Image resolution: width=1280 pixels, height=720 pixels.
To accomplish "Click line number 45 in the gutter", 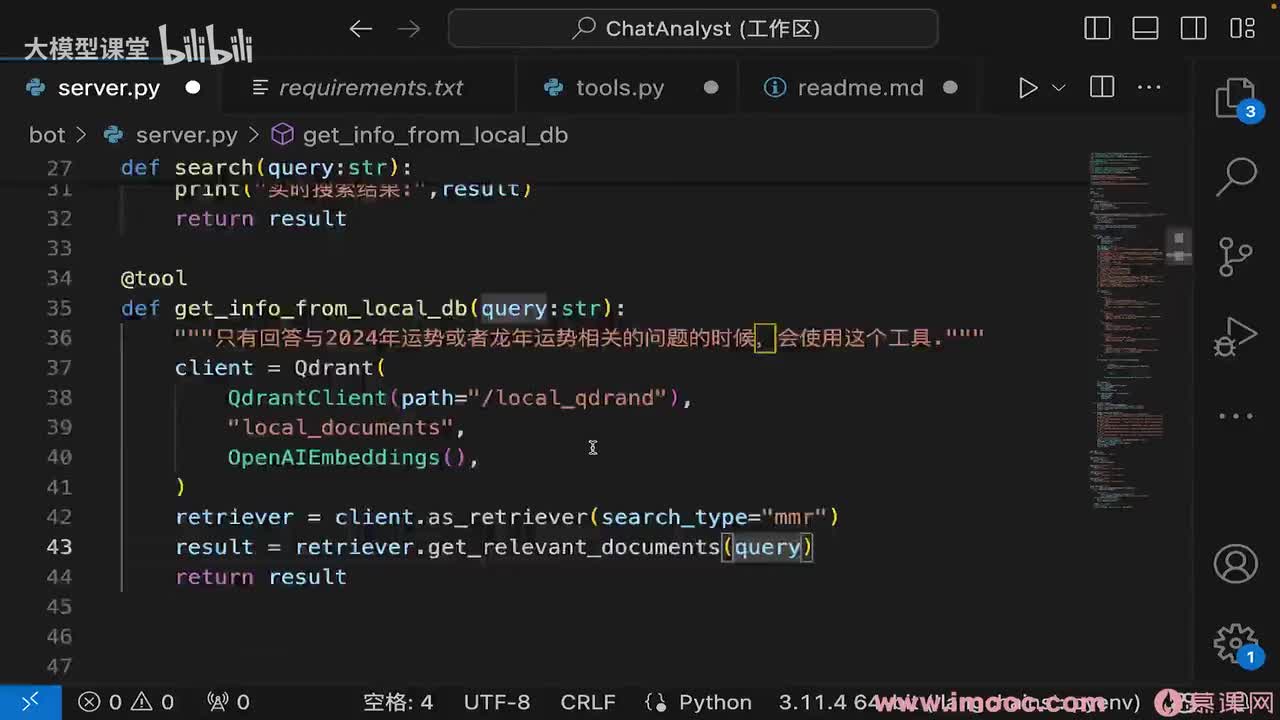I will 59,607.
